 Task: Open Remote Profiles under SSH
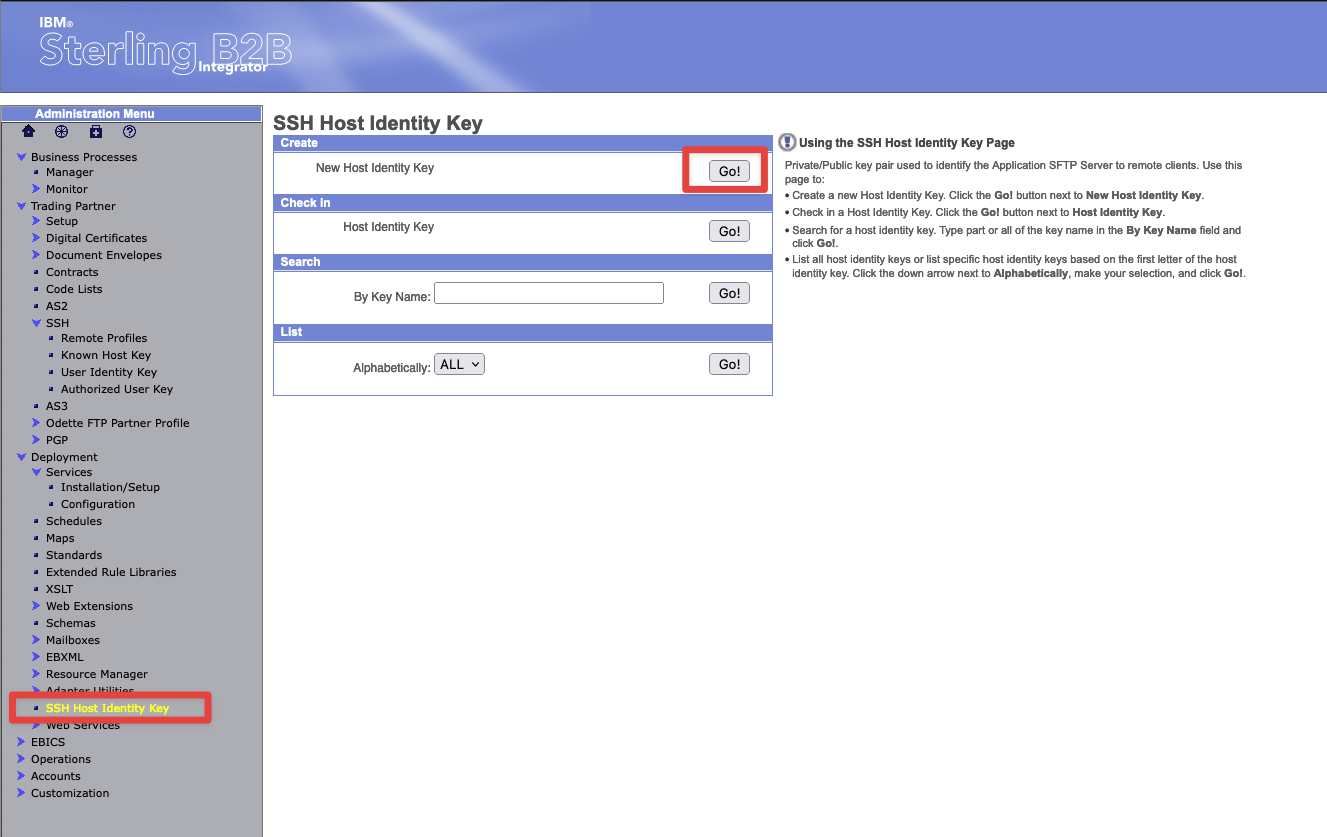[x=104, y=338]
